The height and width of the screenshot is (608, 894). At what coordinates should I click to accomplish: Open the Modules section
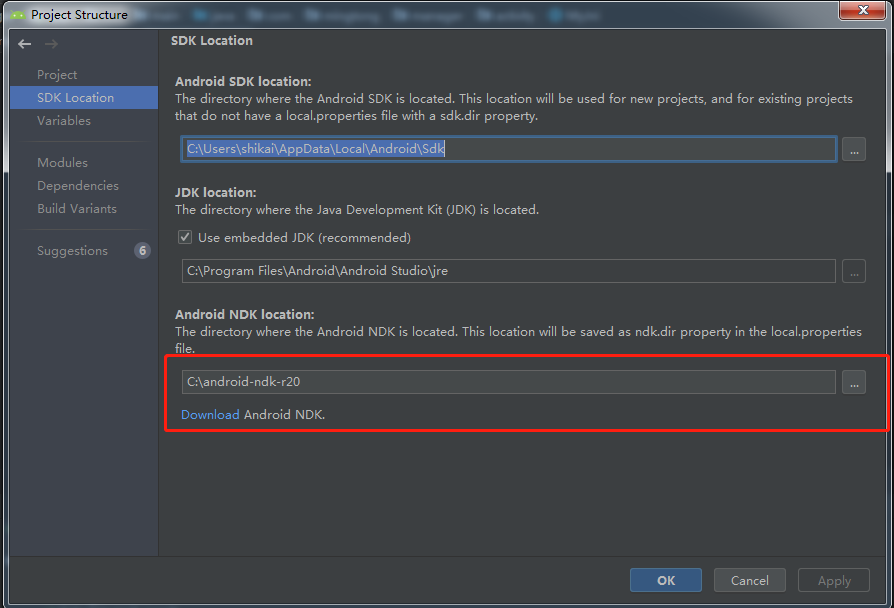(63, 162)
